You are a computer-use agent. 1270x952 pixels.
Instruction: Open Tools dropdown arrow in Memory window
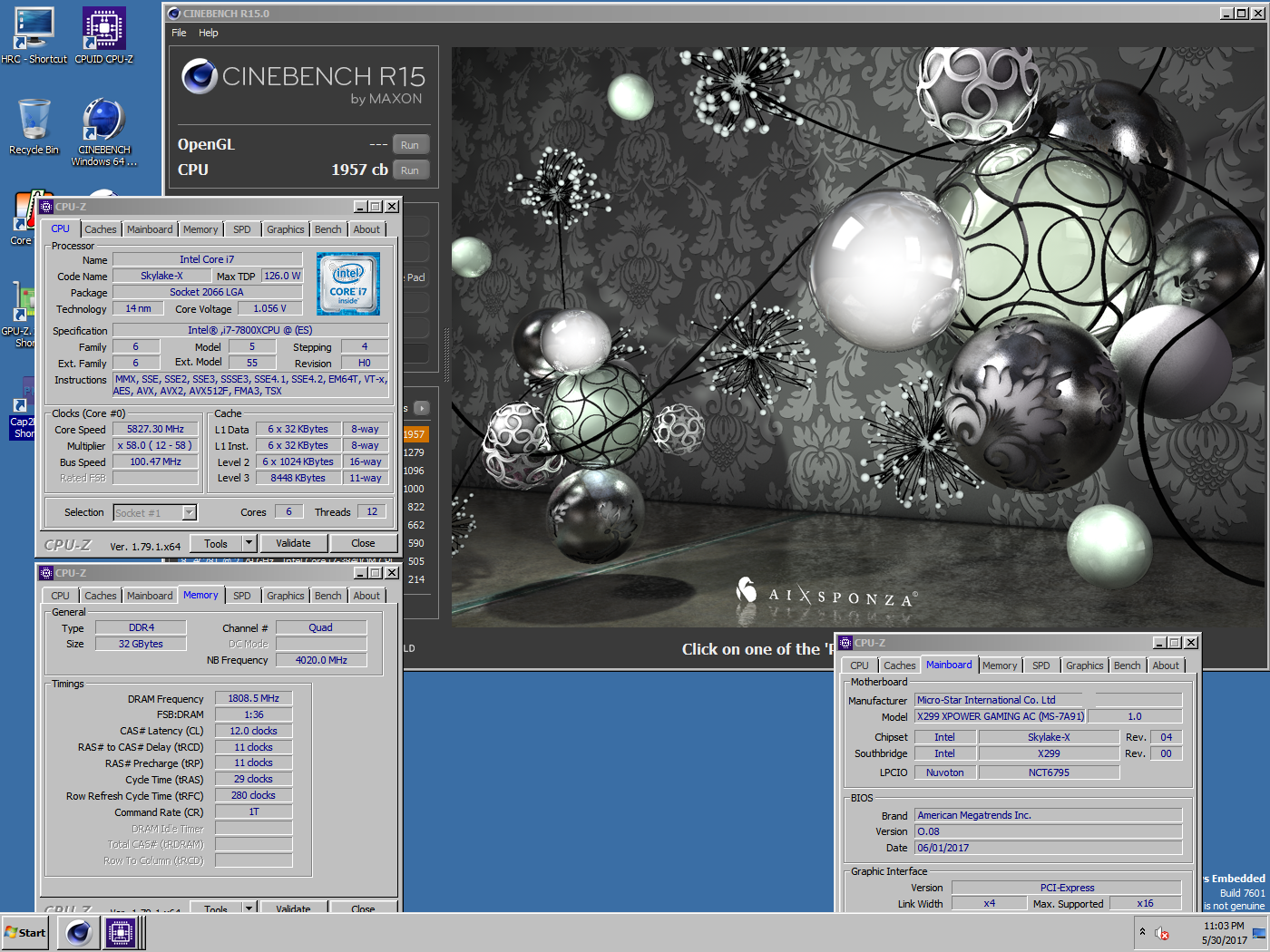[x=249, y=908]
